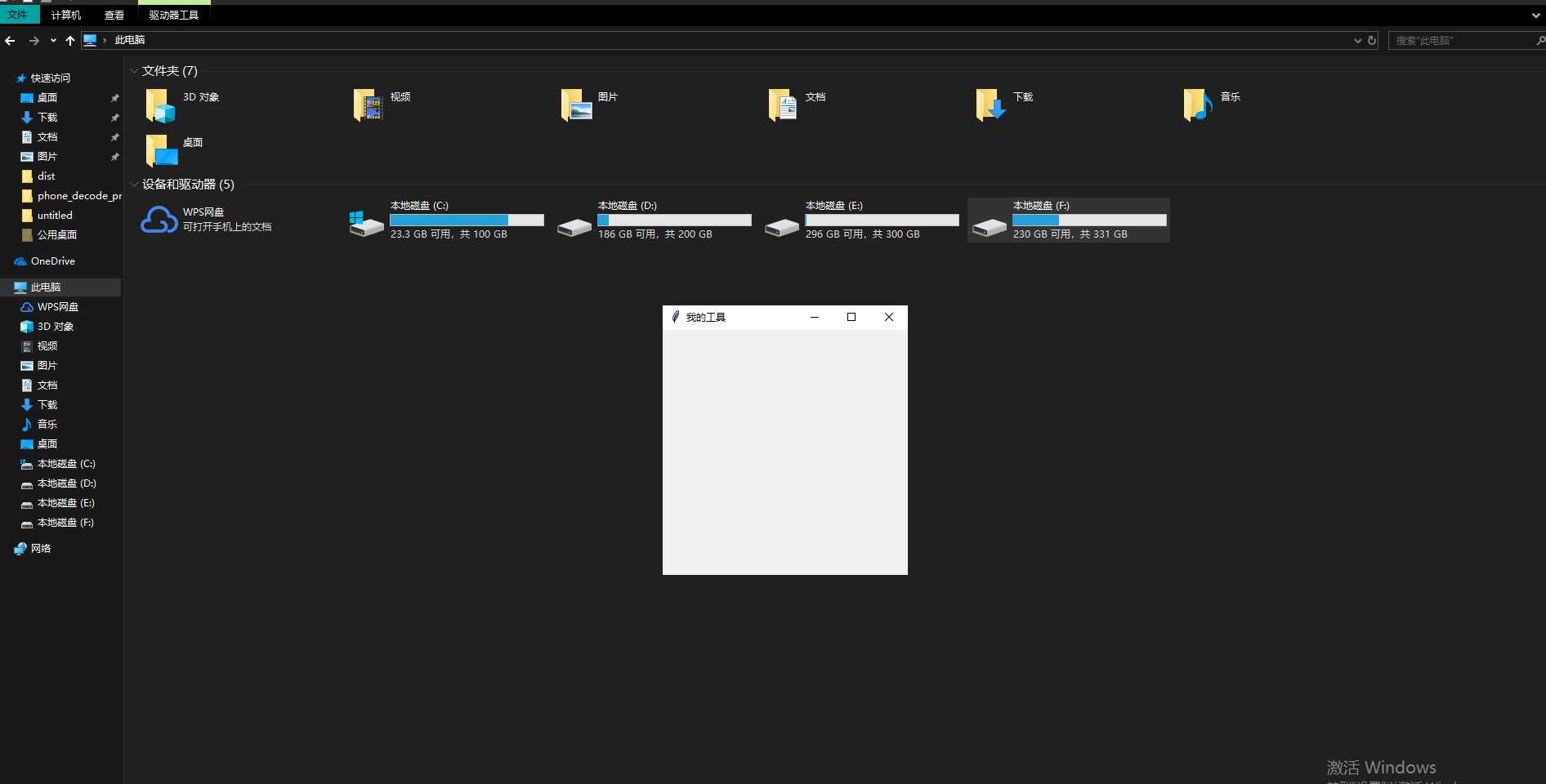
Task: Select 本地磁盘 (F:) drive in devices
Action: pyautogui.click(x=1069, y=220)
